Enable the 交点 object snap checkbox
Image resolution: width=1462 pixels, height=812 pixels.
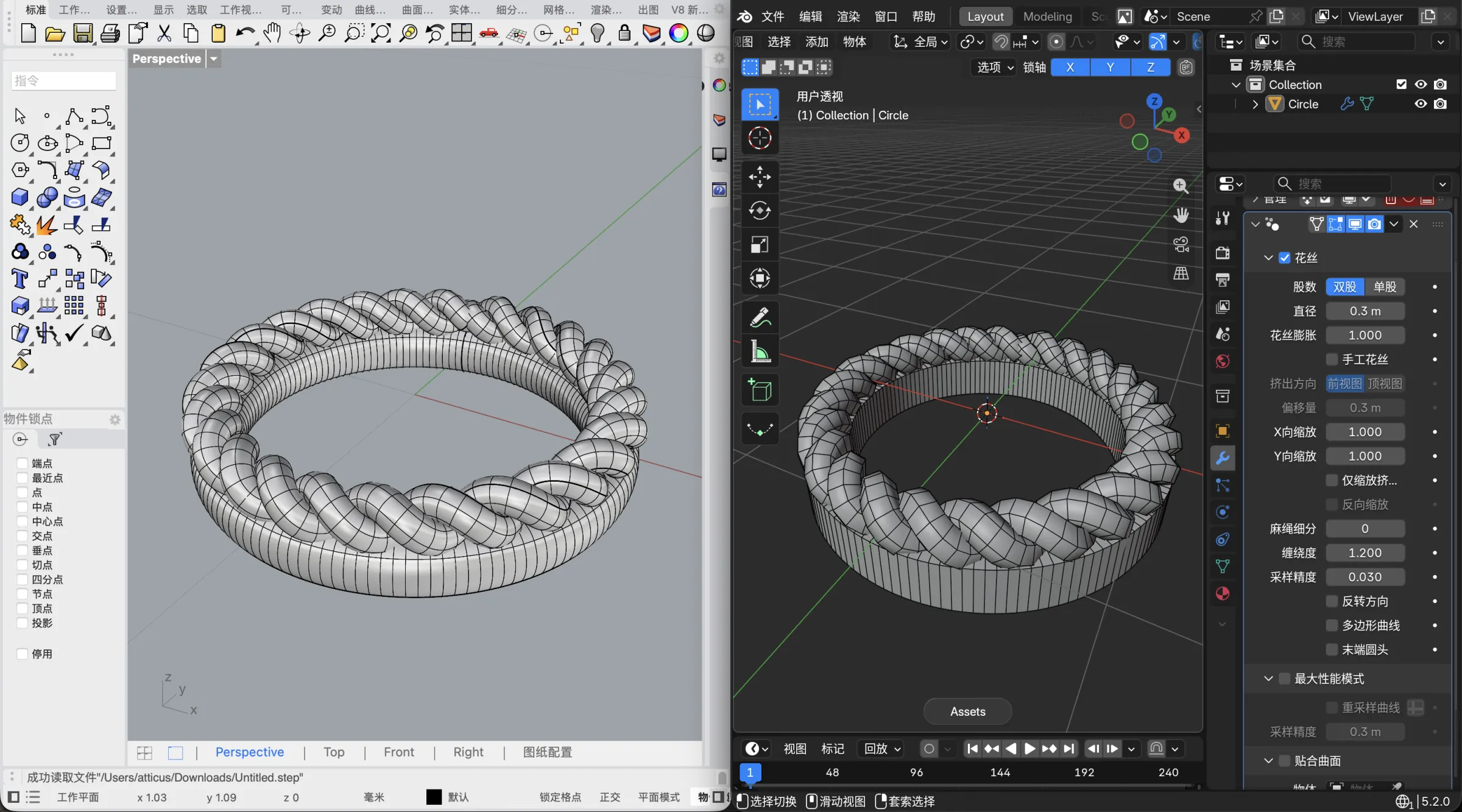[23, 536]
